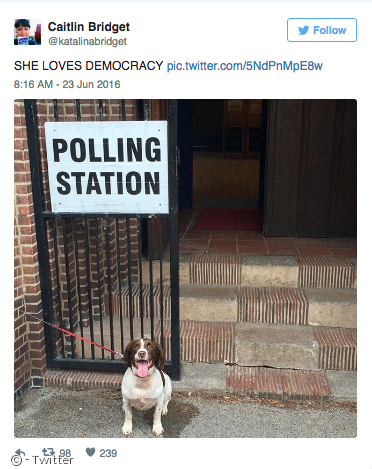The width and height of the screenshot is (372, 469).
Task: Click the like count 239
Action: [x=108, y=453]
